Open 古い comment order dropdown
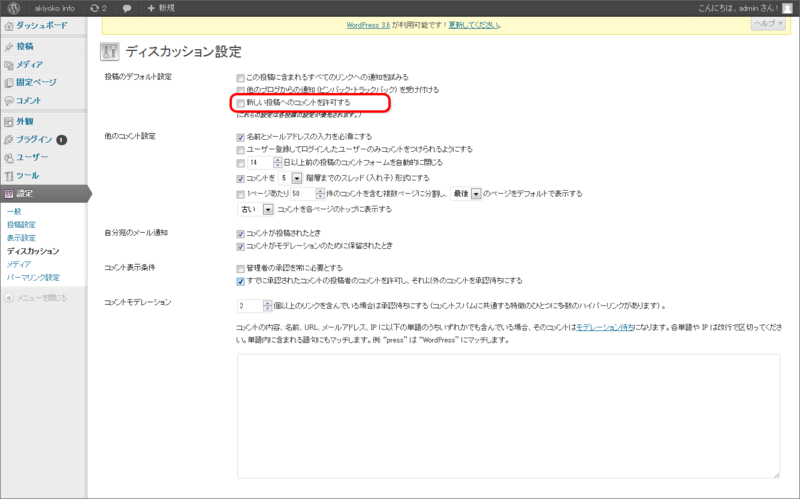 pyautogui.click(x=256, y=209)
